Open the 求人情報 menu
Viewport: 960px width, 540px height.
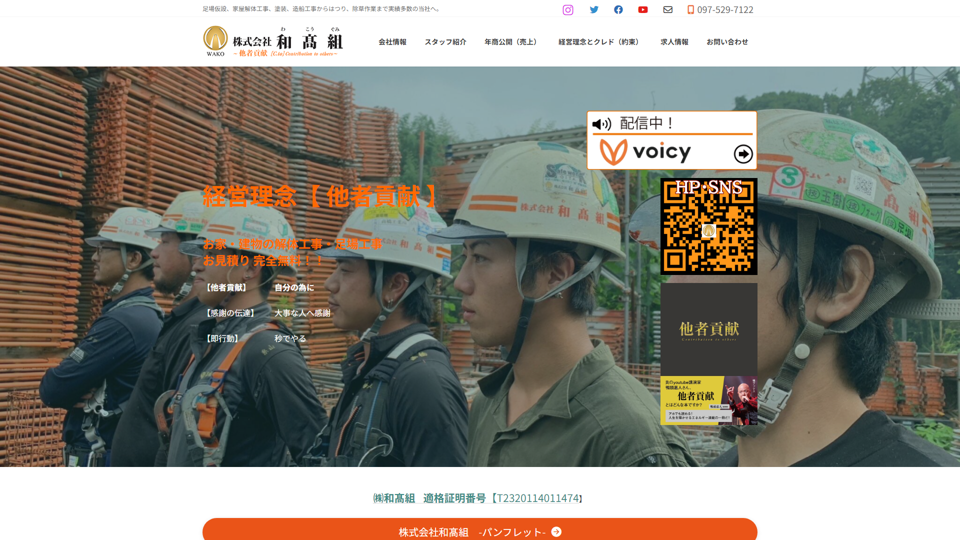click(x=674, y=42)
